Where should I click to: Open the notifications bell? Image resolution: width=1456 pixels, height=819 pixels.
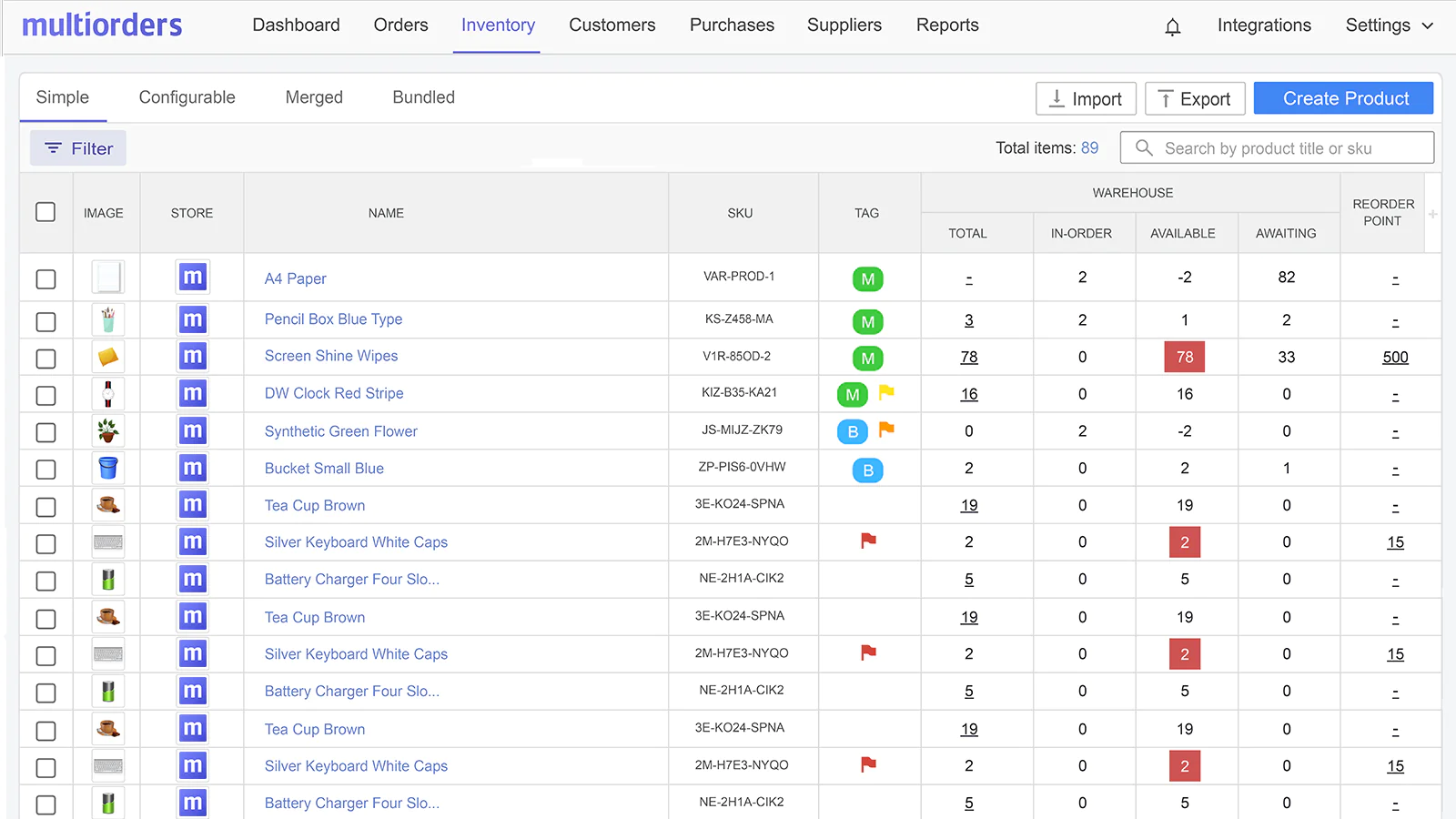1172,25
